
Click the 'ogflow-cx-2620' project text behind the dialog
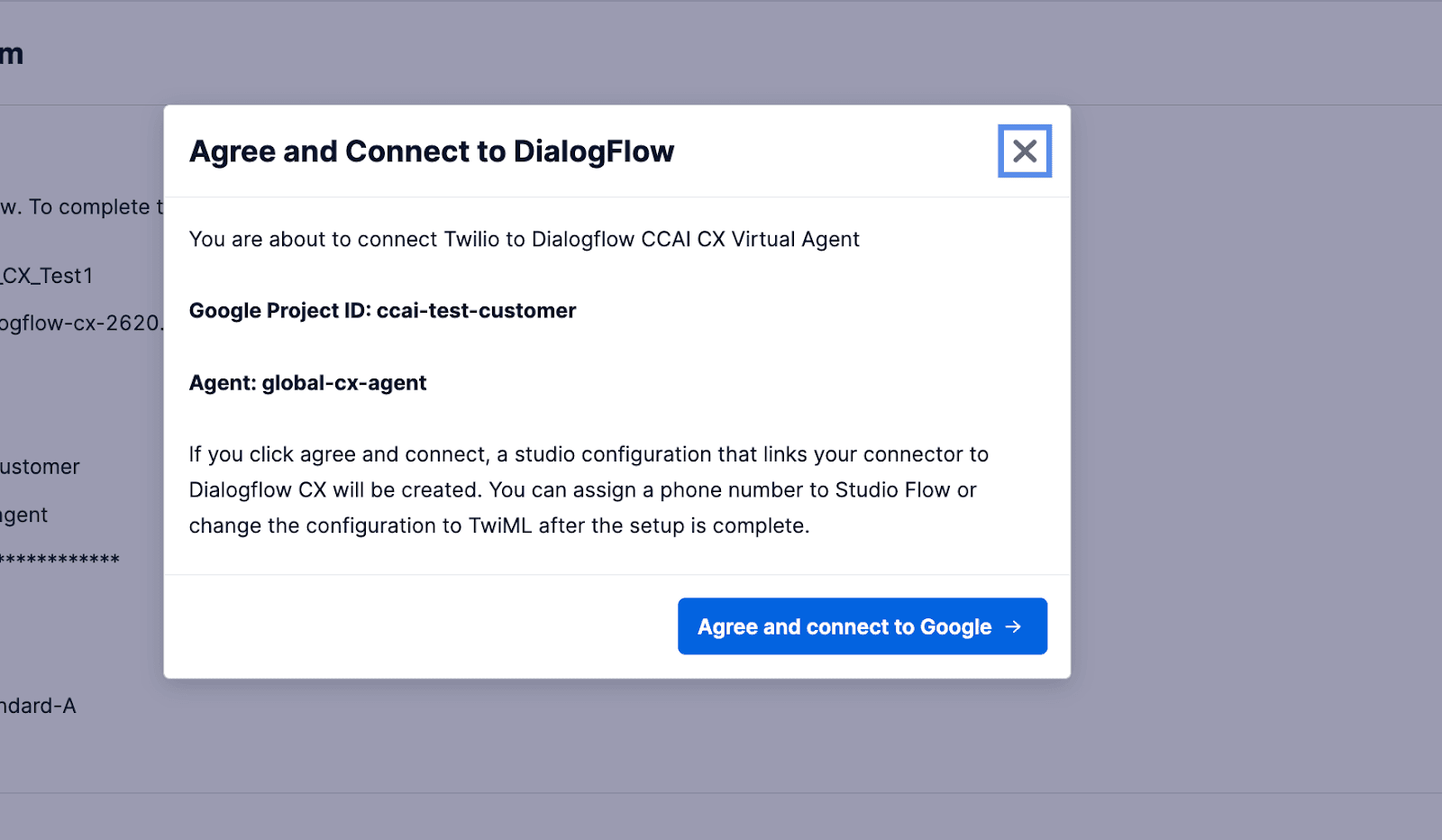[81, 322]
